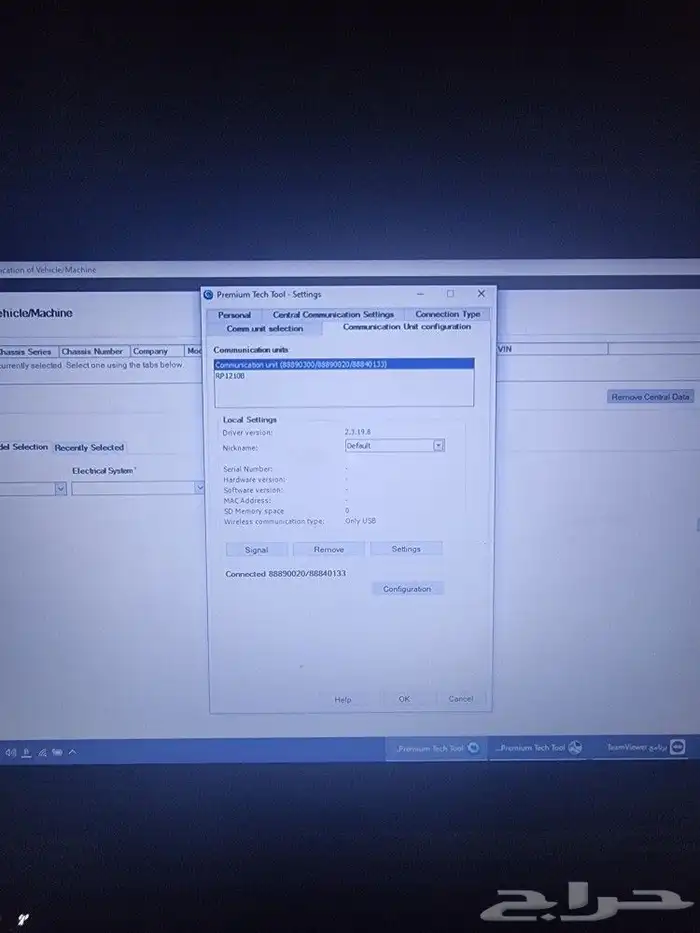
Task: Open the middle Premium Tech Tool taskbar item
Action: 539,748
